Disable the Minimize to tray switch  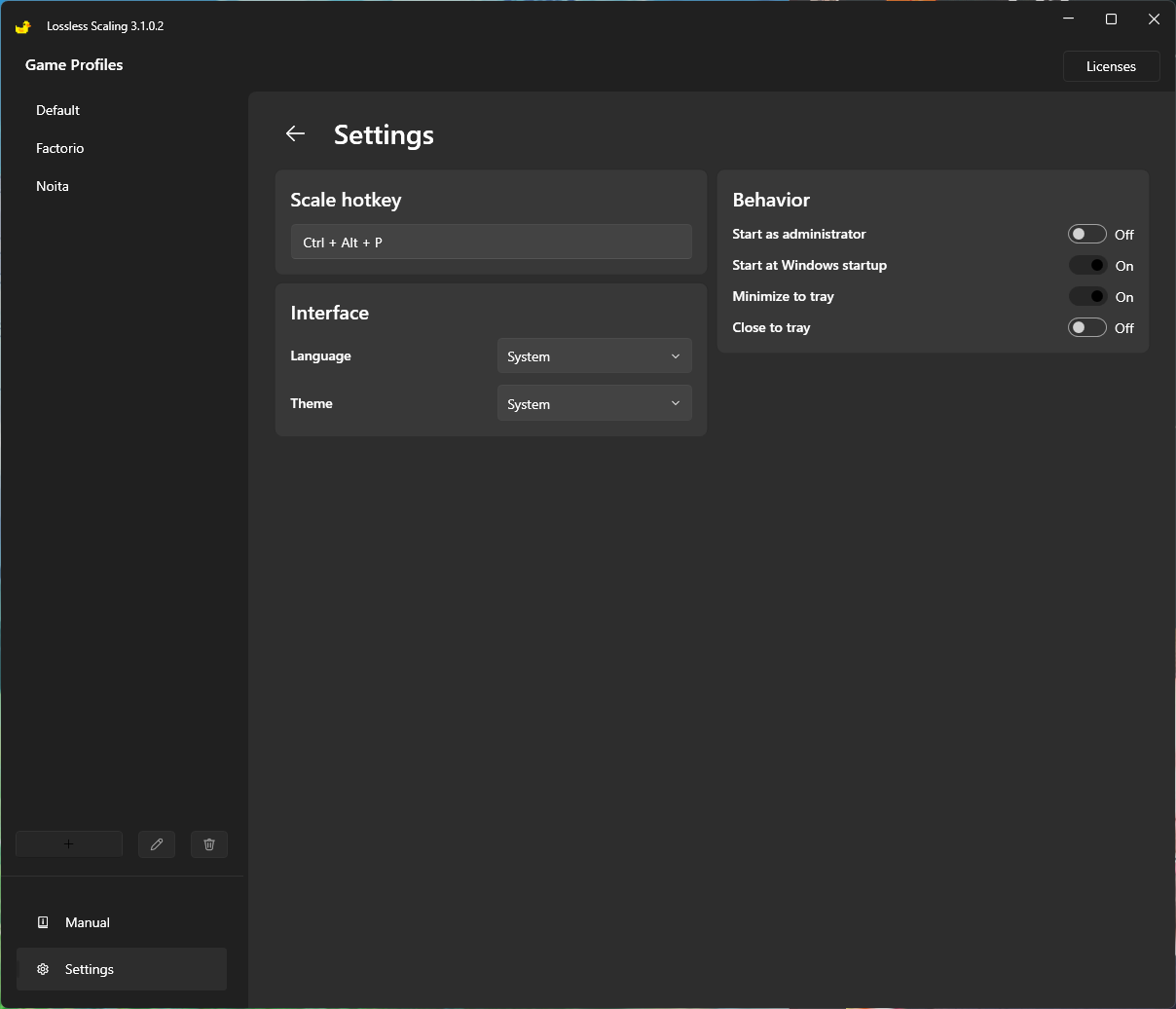click(1086, 296)
